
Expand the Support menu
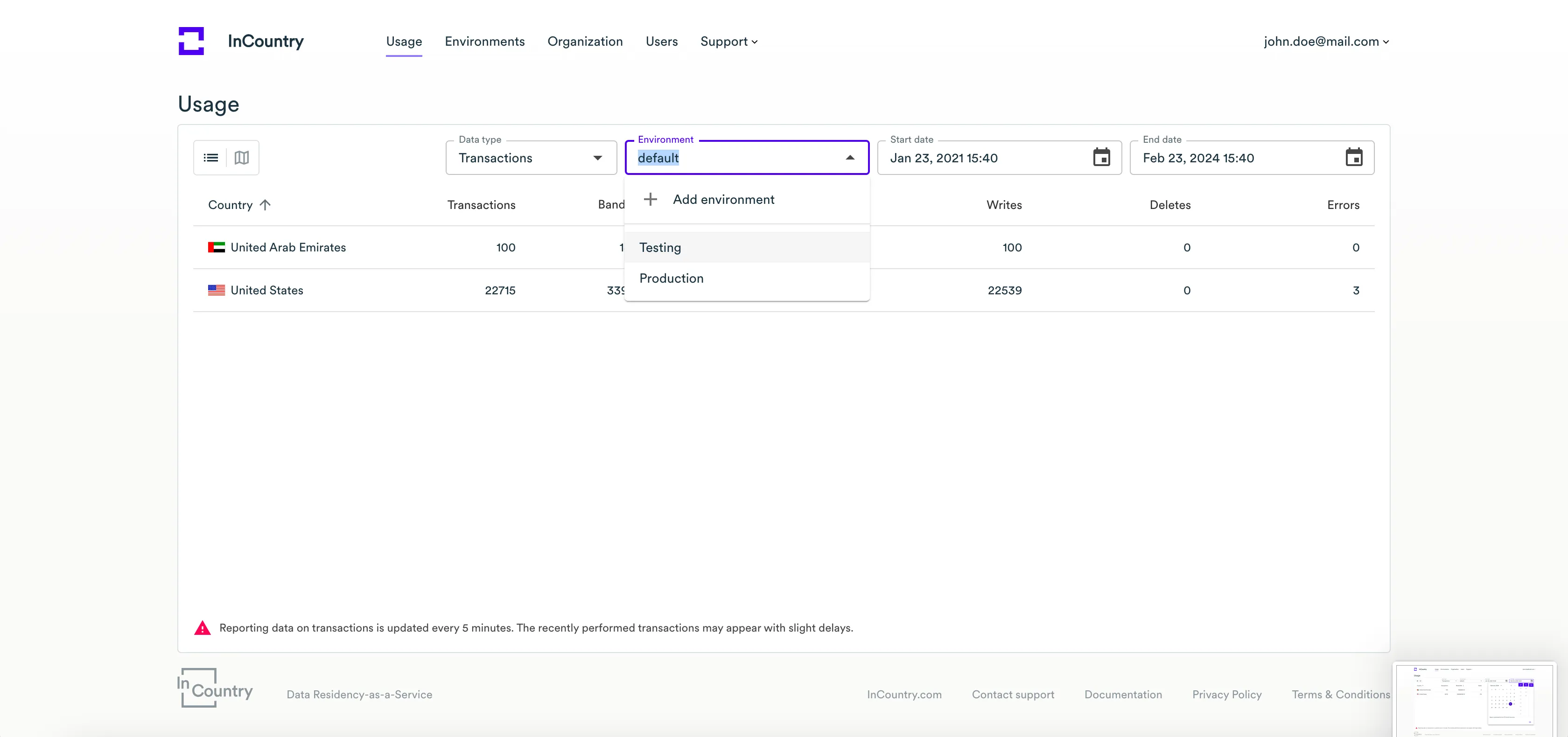click(x=728, y=42)
